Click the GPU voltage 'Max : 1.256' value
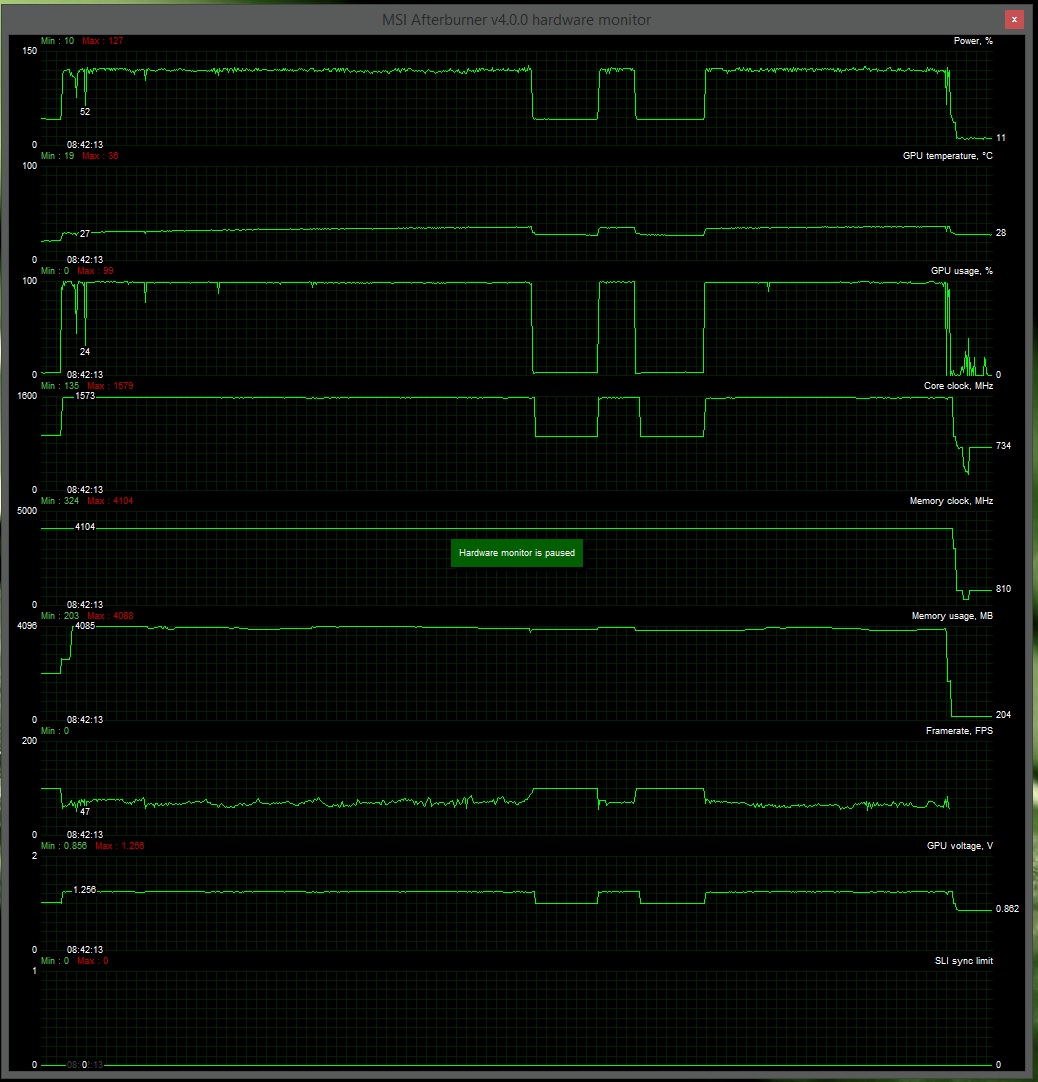Viewport: 1038px width, 1082px height. pyautogui.click(x=119, y=846)
